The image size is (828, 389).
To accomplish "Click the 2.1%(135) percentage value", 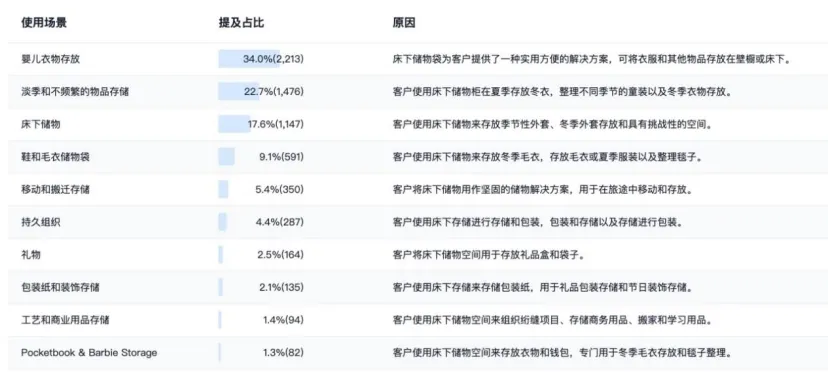I will [281, 288].
